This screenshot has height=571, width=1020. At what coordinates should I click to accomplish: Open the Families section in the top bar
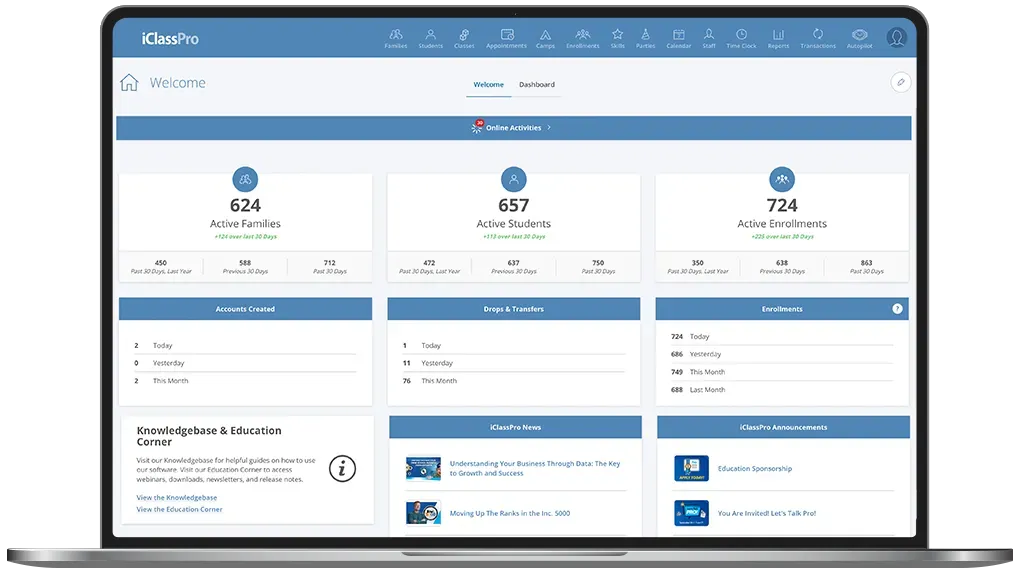point(396,38)
